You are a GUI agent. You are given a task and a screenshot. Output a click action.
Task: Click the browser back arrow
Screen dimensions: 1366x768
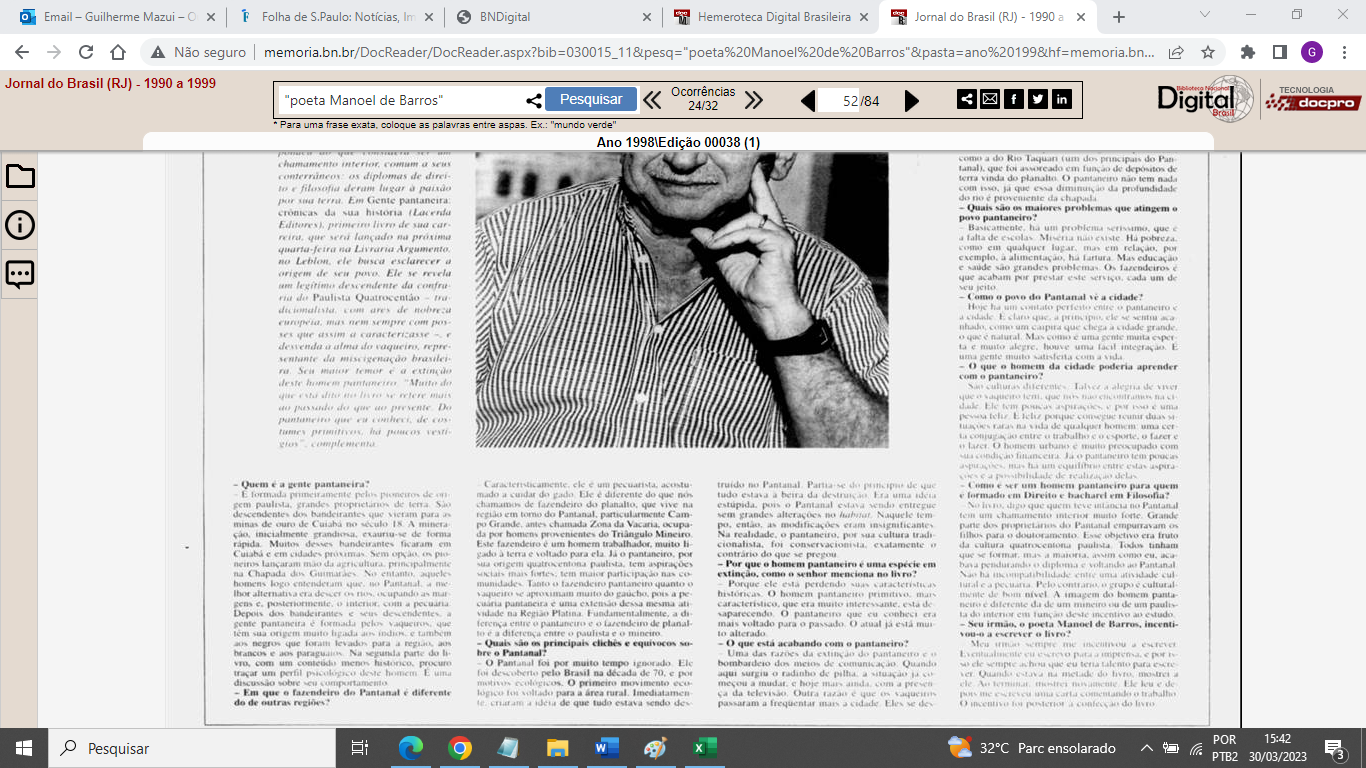pos(22,53)
